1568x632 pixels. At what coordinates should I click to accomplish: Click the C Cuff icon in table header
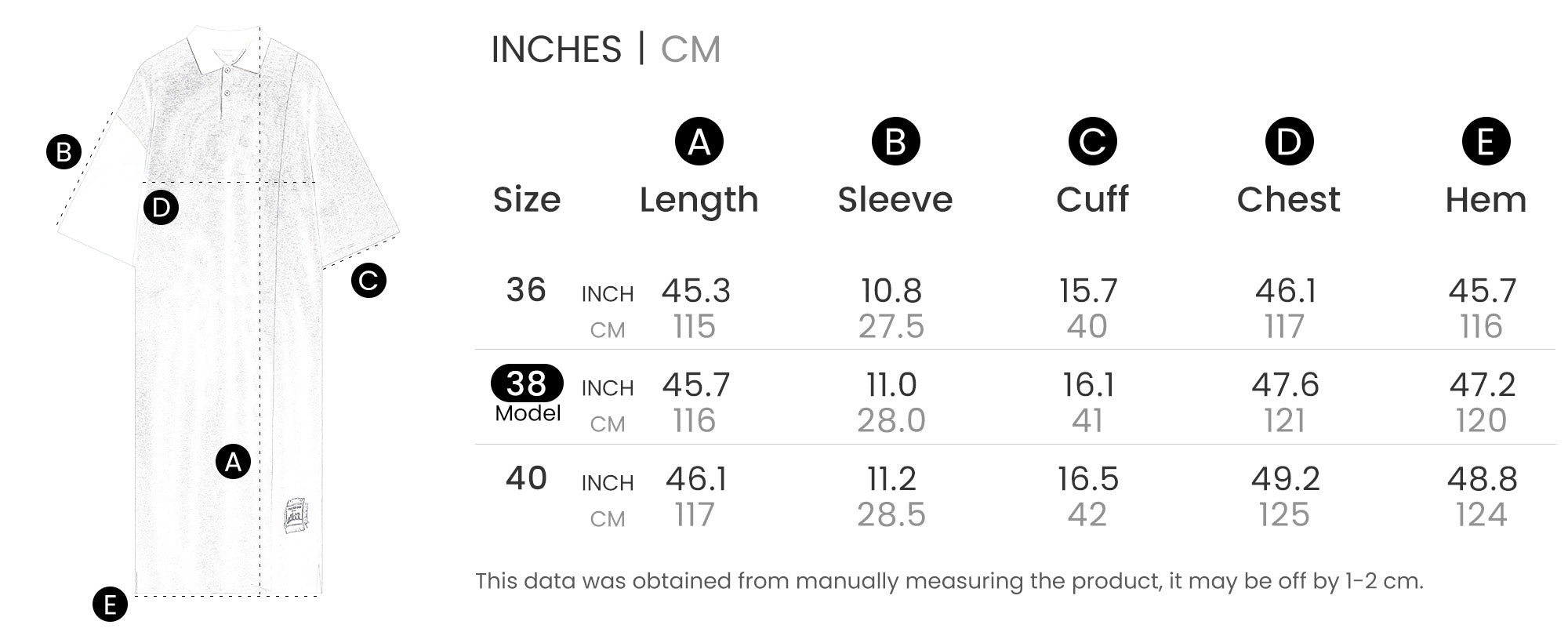tap(1092, 142)
